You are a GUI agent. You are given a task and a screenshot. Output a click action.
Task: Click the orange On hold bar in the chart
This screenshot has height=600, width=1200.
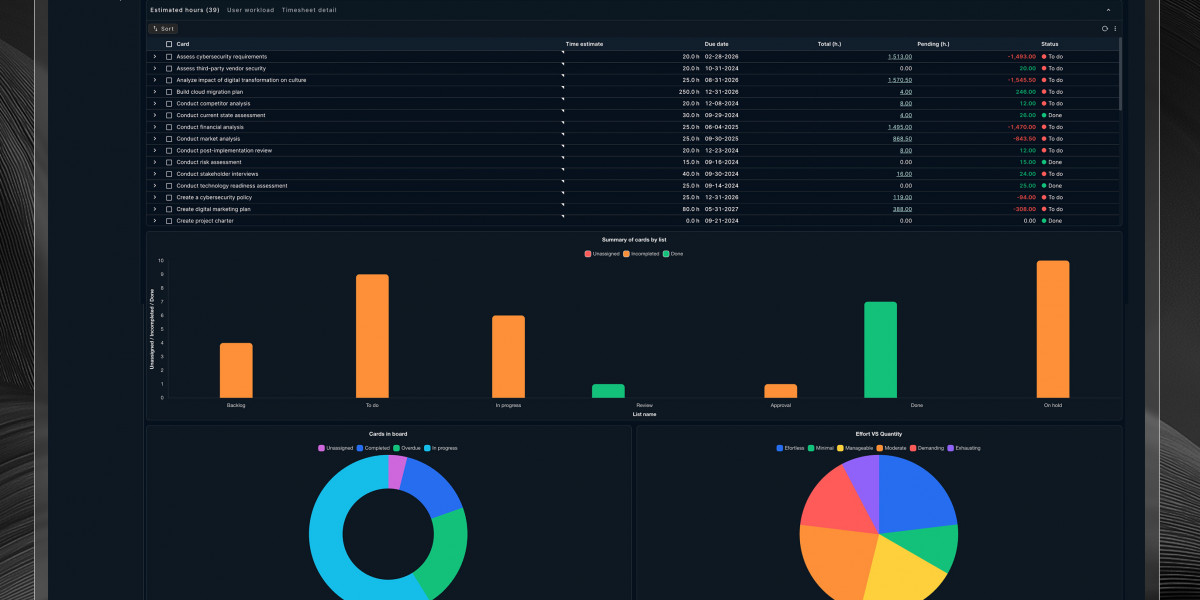tap(1053, 329)
